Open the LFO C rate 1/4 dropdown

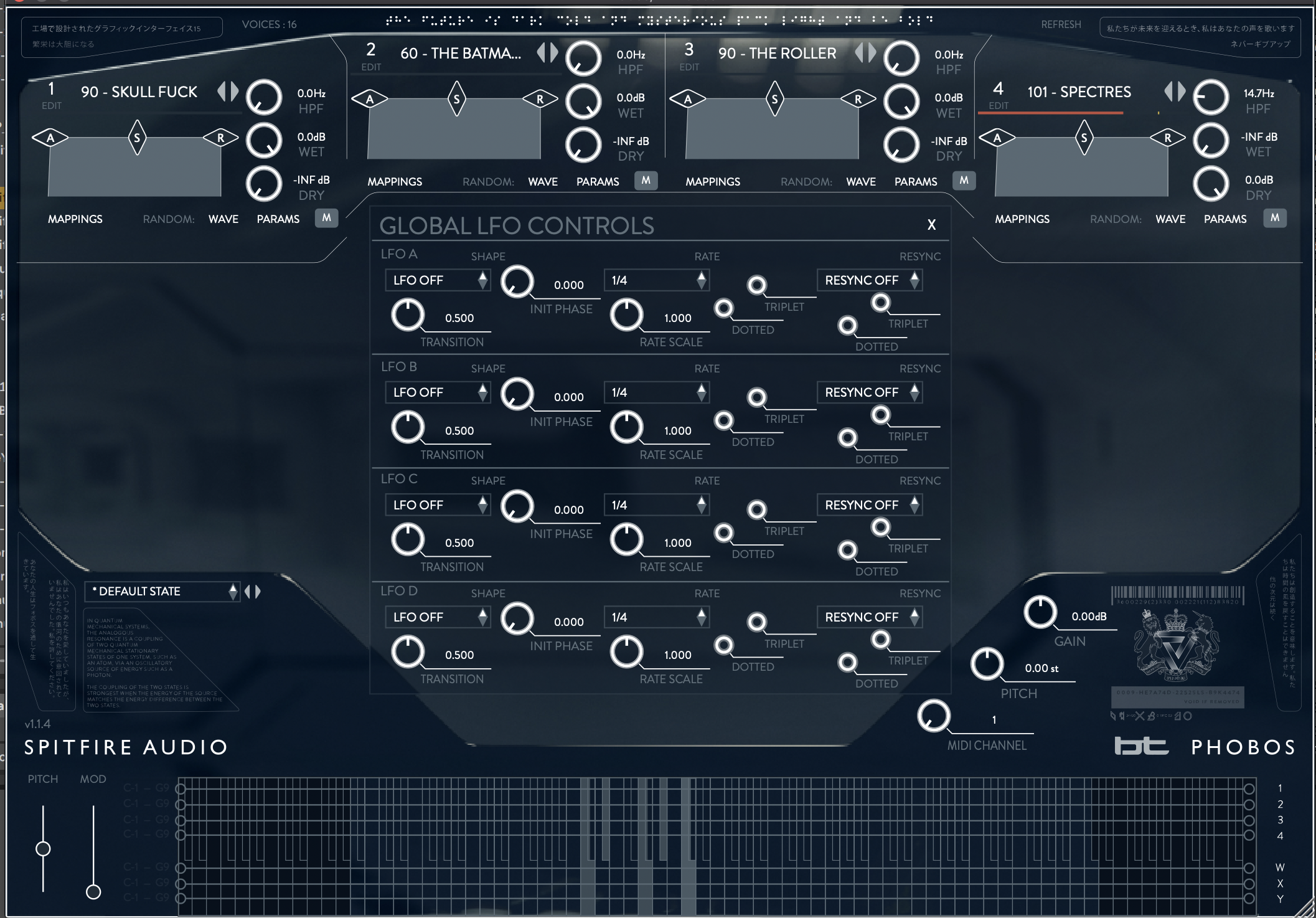pyautogui.click(x=657, y=505)
